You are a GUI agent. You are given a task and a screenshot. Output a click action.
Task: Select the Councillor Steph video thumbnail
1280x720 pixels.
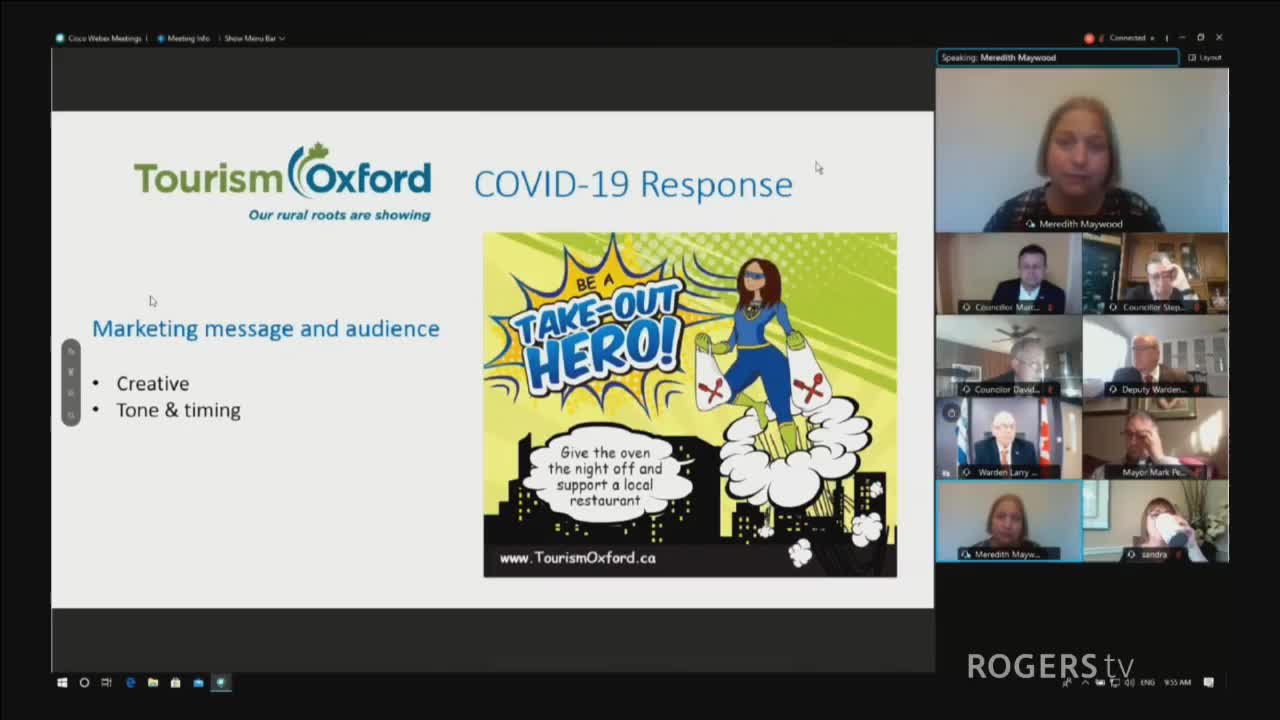pyautogui.click(x=1155, y=273)
